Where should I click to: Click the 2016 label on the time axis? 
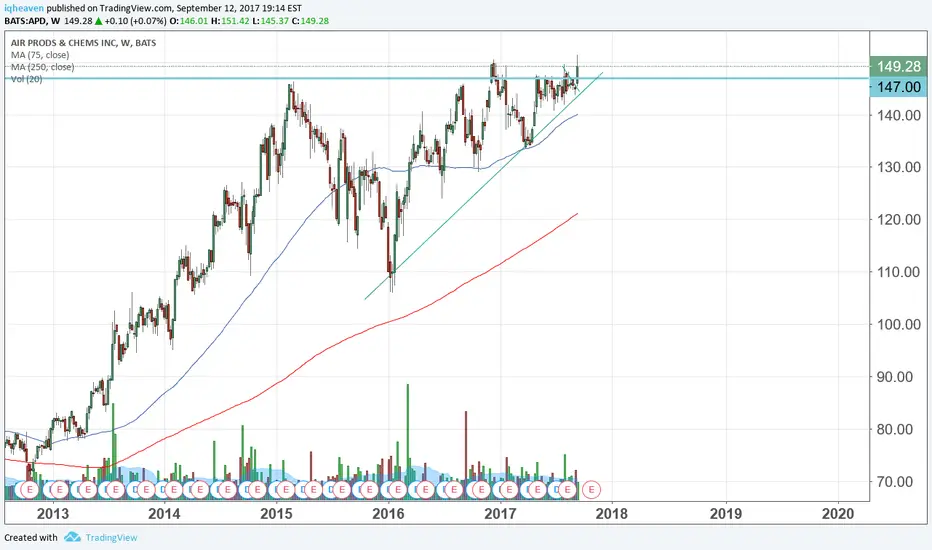click(x=388, y=513)
